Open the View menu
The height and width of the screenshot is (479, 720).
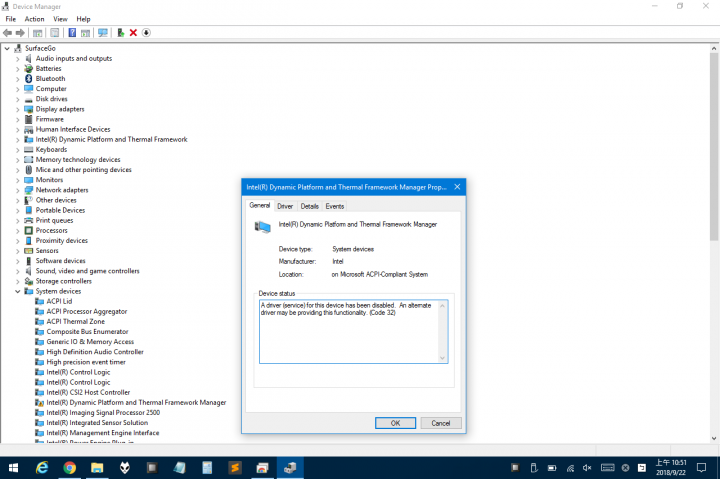60,19
